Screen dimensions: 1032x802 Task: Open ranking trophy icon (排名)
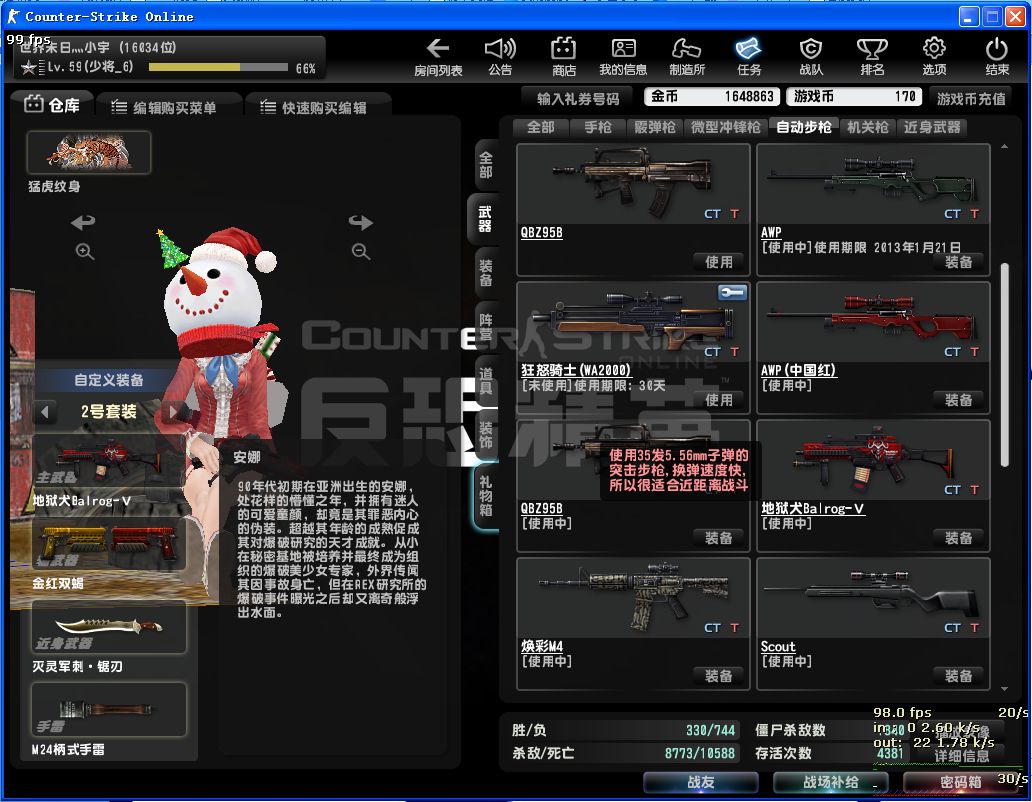(872, 57)
